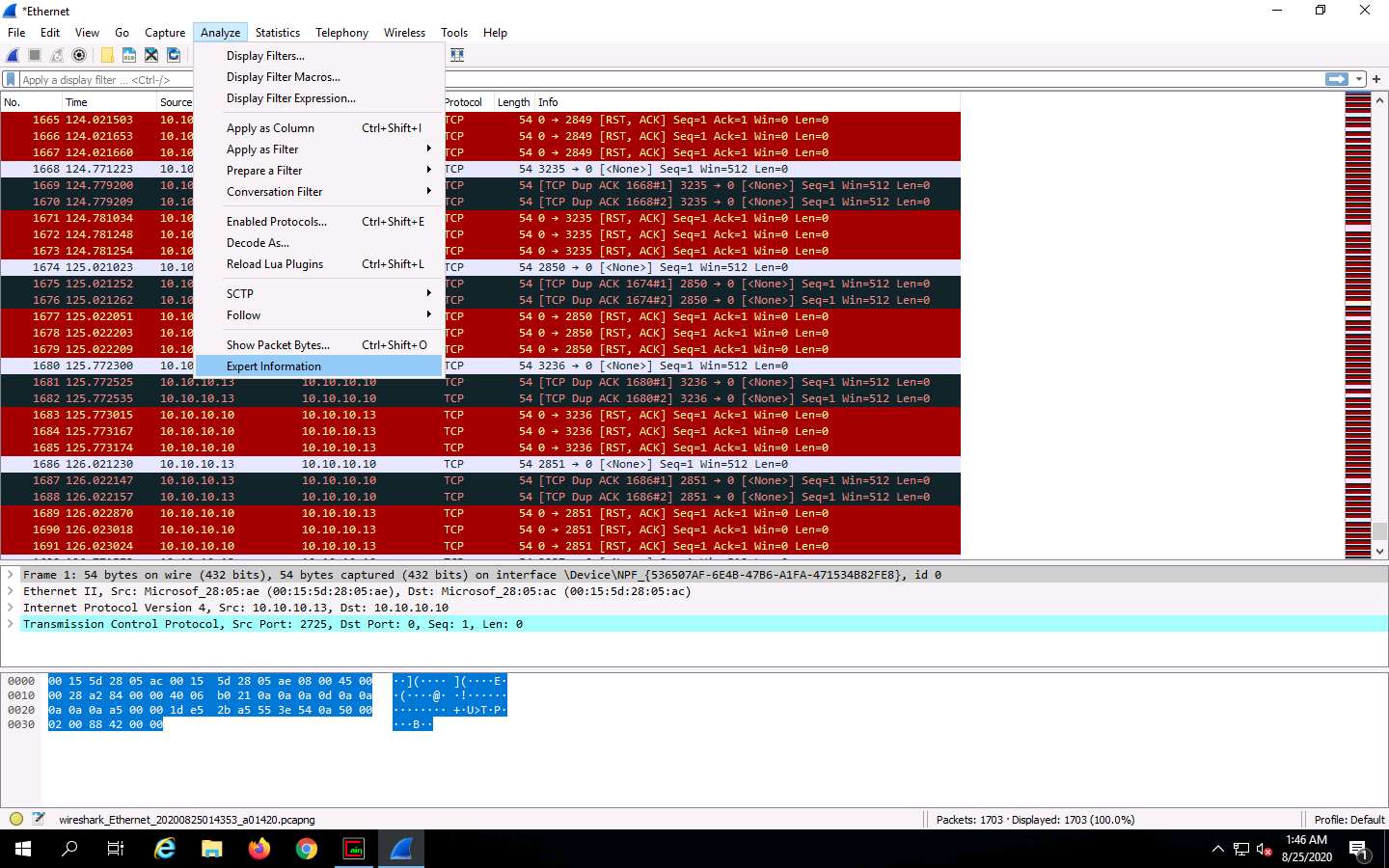
Task: Open Task View on the taskbar
Action: coord(116,849)
